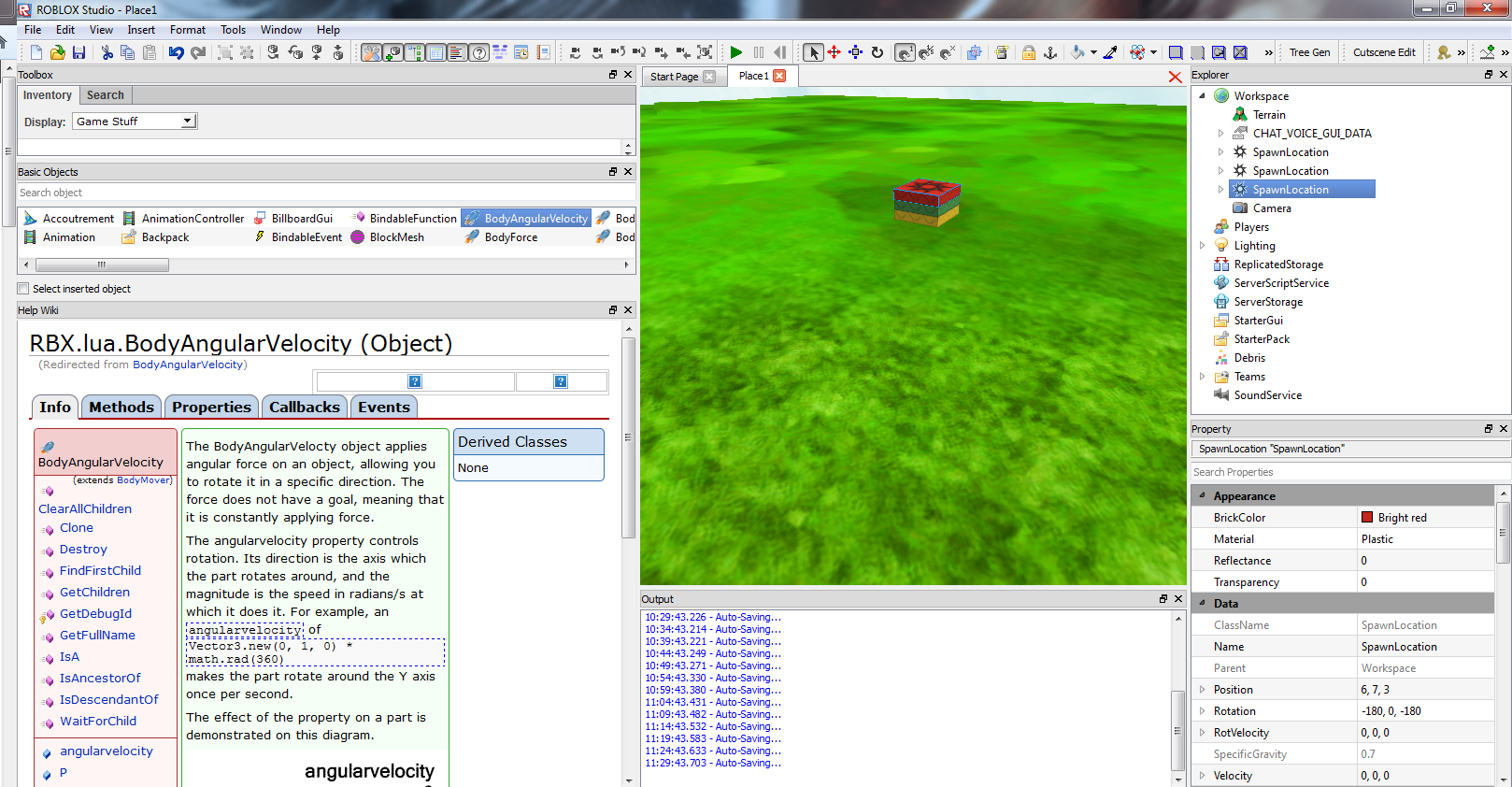Pause the running simulation
This screenshot has height=787, width=1512.
click(x=759, y=52)
